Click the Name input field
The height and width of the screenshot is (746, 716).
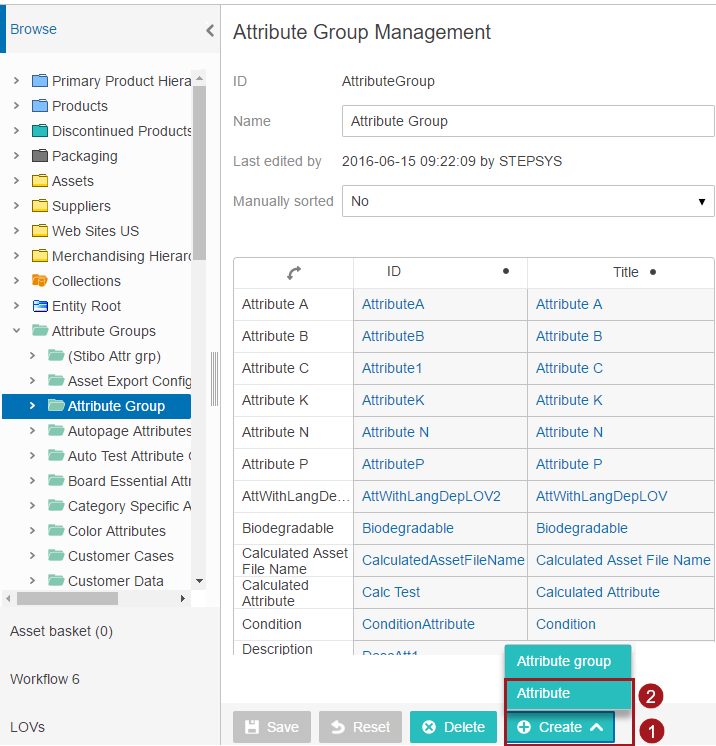pos(528,121)
